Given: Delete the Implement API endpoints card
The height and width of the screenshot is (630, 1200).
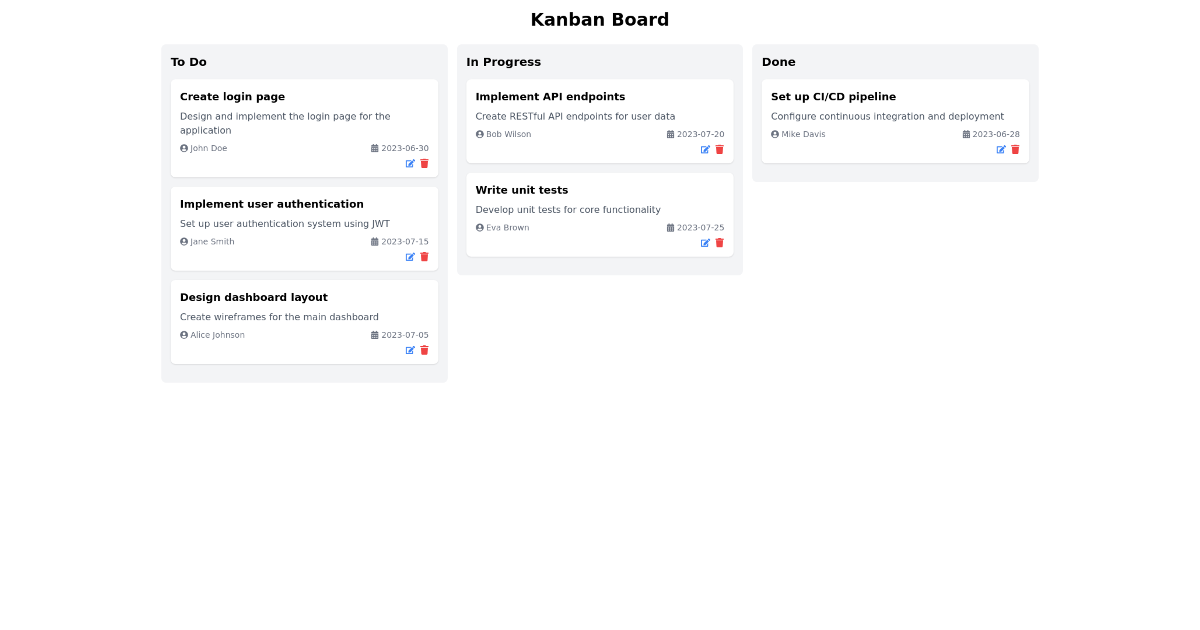Looking at the screenshot, I should click(719, 149).
